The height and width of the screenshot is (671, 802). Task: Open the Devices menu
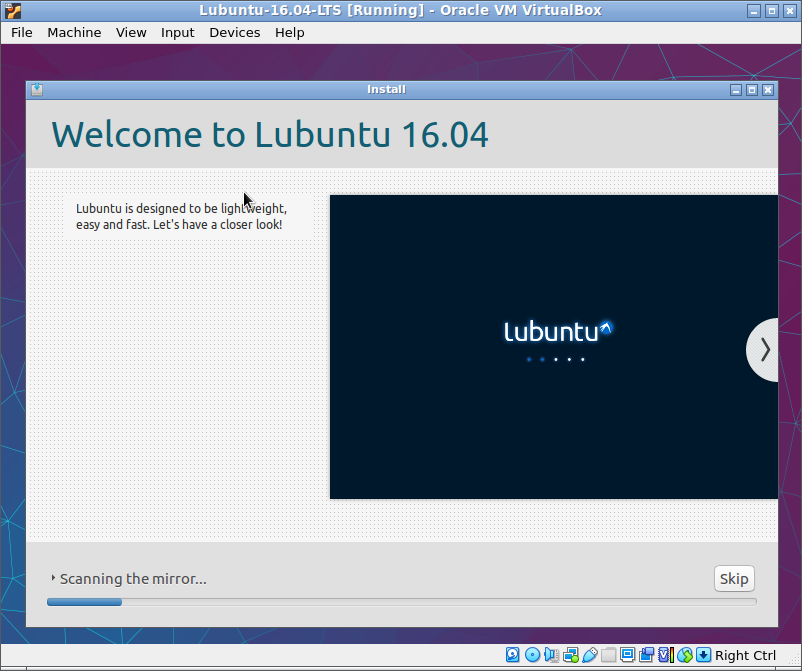coord(235,33)
